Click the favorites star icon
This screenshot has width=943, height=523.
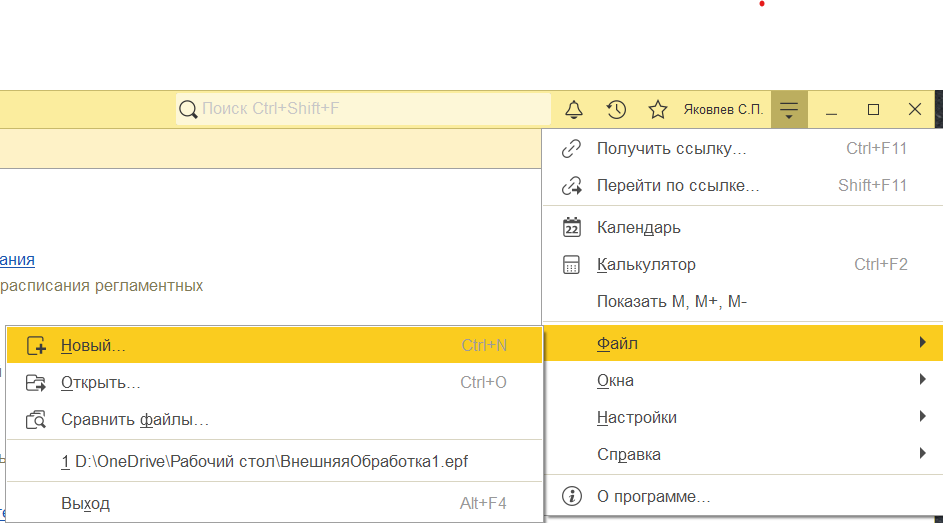[657, 109]
